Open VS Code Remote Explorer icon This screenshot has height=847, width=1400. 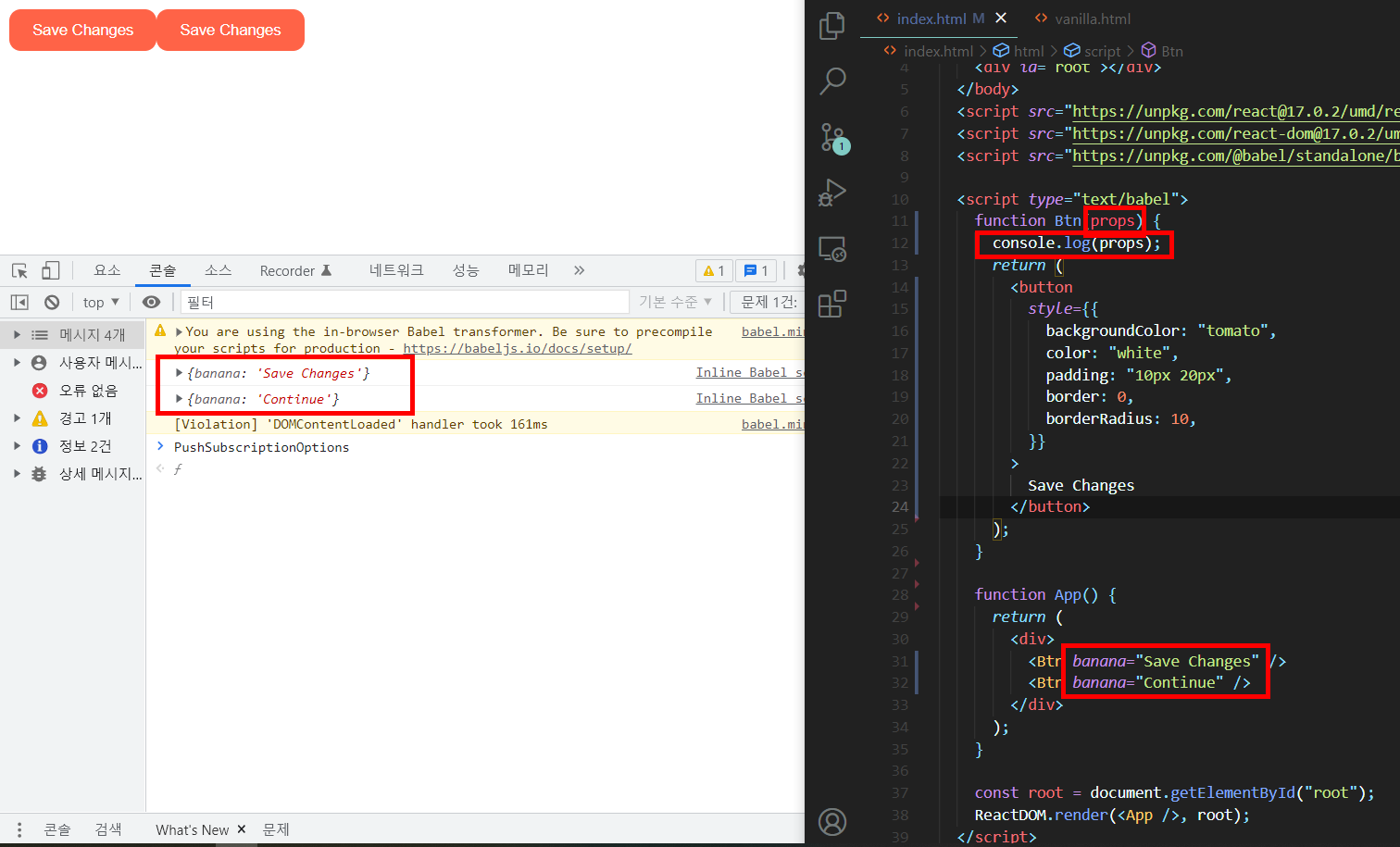pos(832,248)
